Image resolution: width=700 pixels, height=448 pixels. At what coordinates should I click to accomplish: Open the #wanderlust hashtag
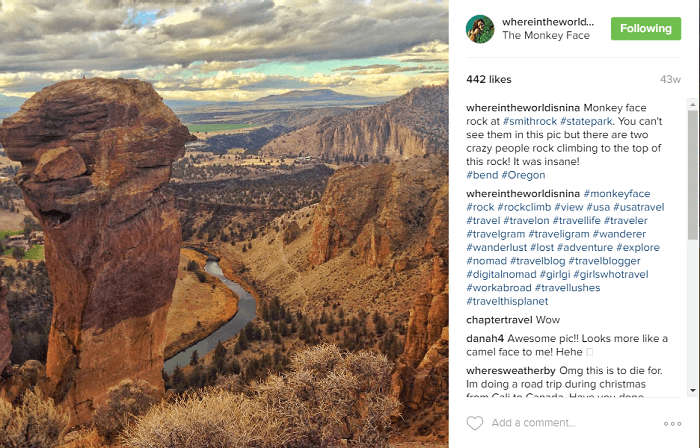coord(498,247)
